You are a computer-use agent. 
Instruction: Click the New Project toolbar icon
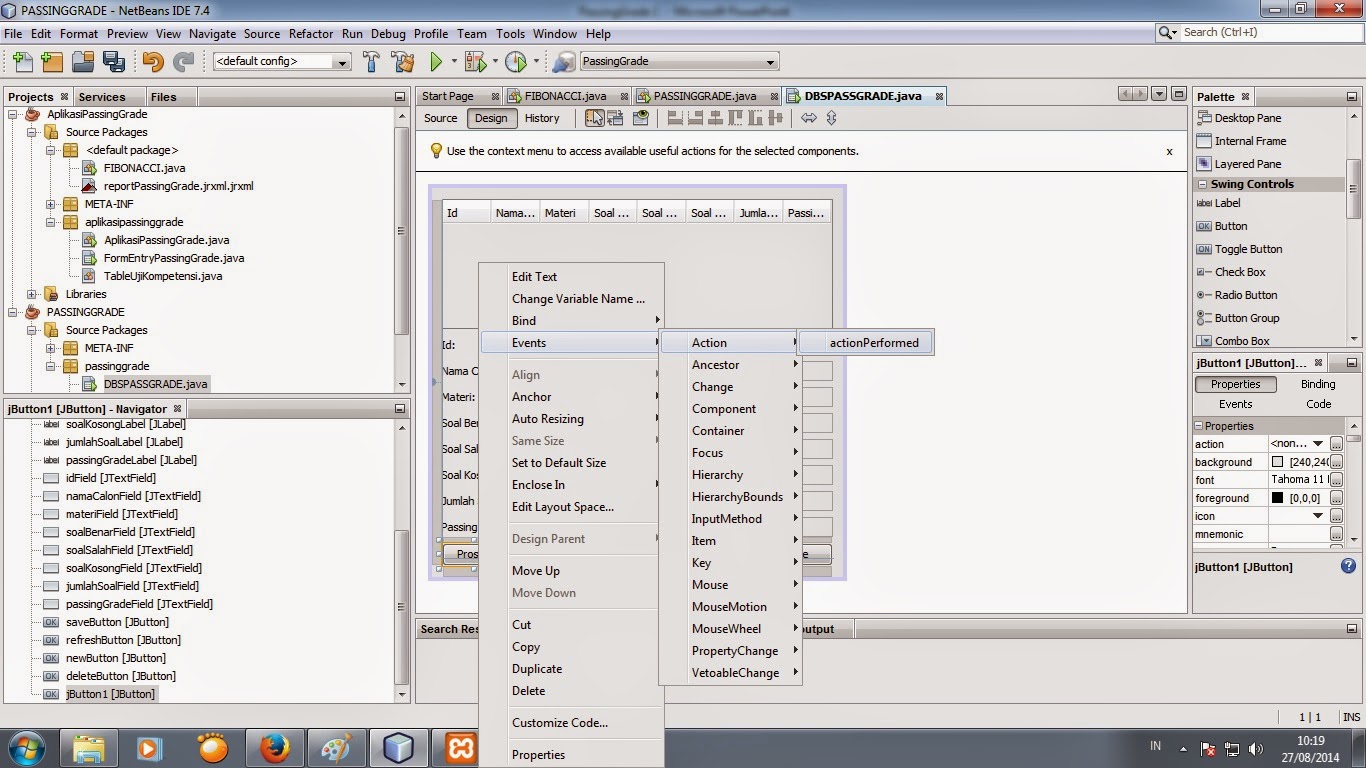[x=53, y=61]
